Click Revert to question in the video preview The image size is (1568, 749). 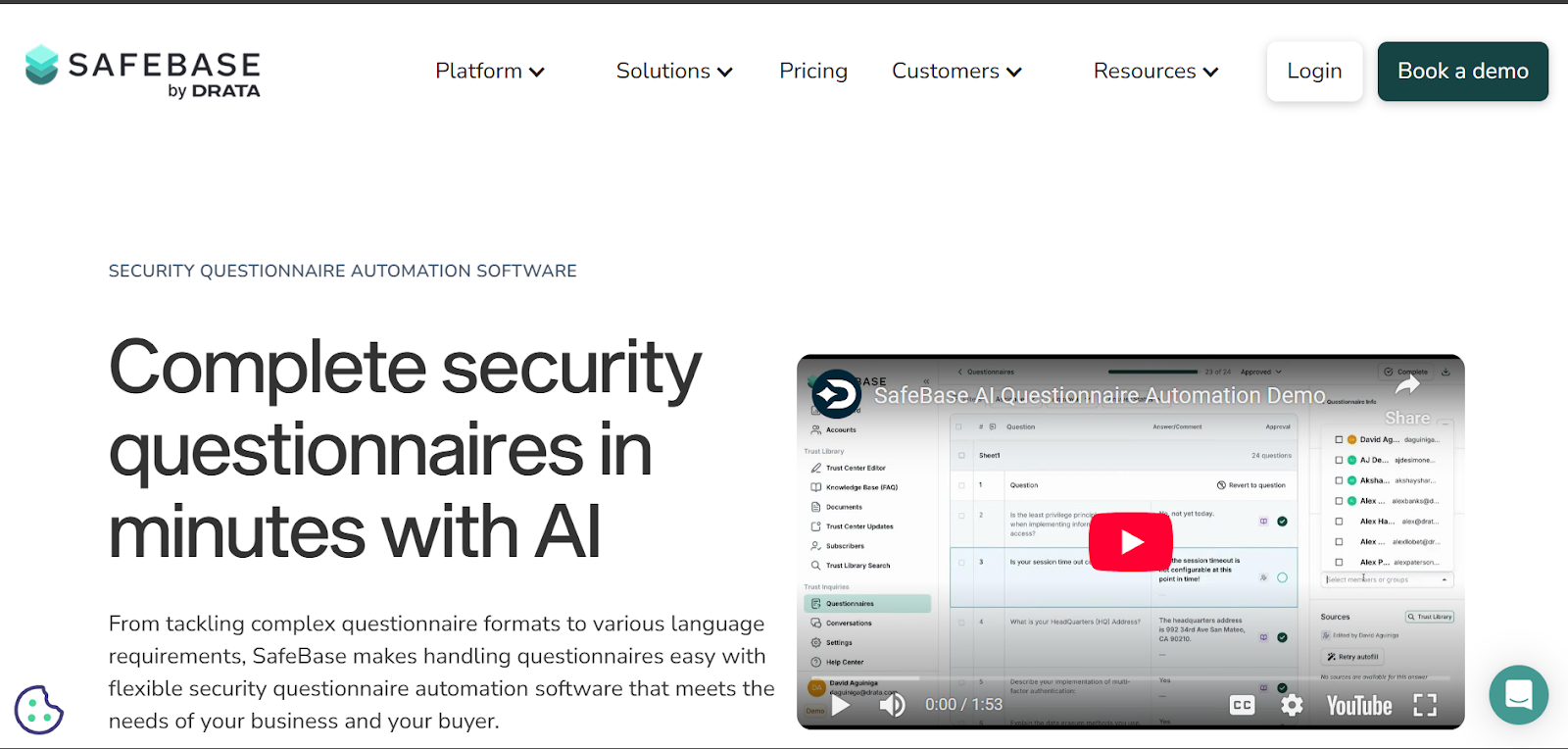click(x=1250, y=485)
